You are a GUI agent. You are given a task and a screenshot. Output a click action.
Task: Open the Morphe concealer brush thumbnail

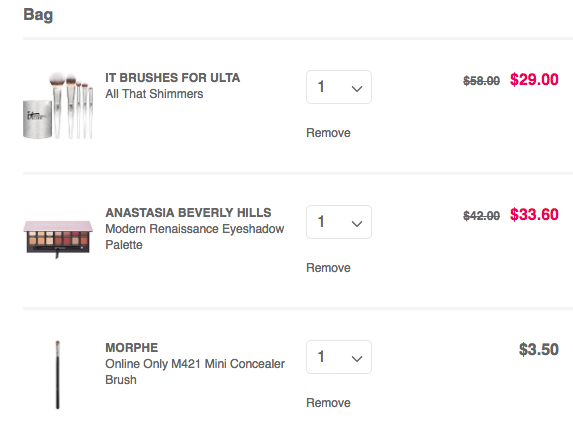[57, 375]
